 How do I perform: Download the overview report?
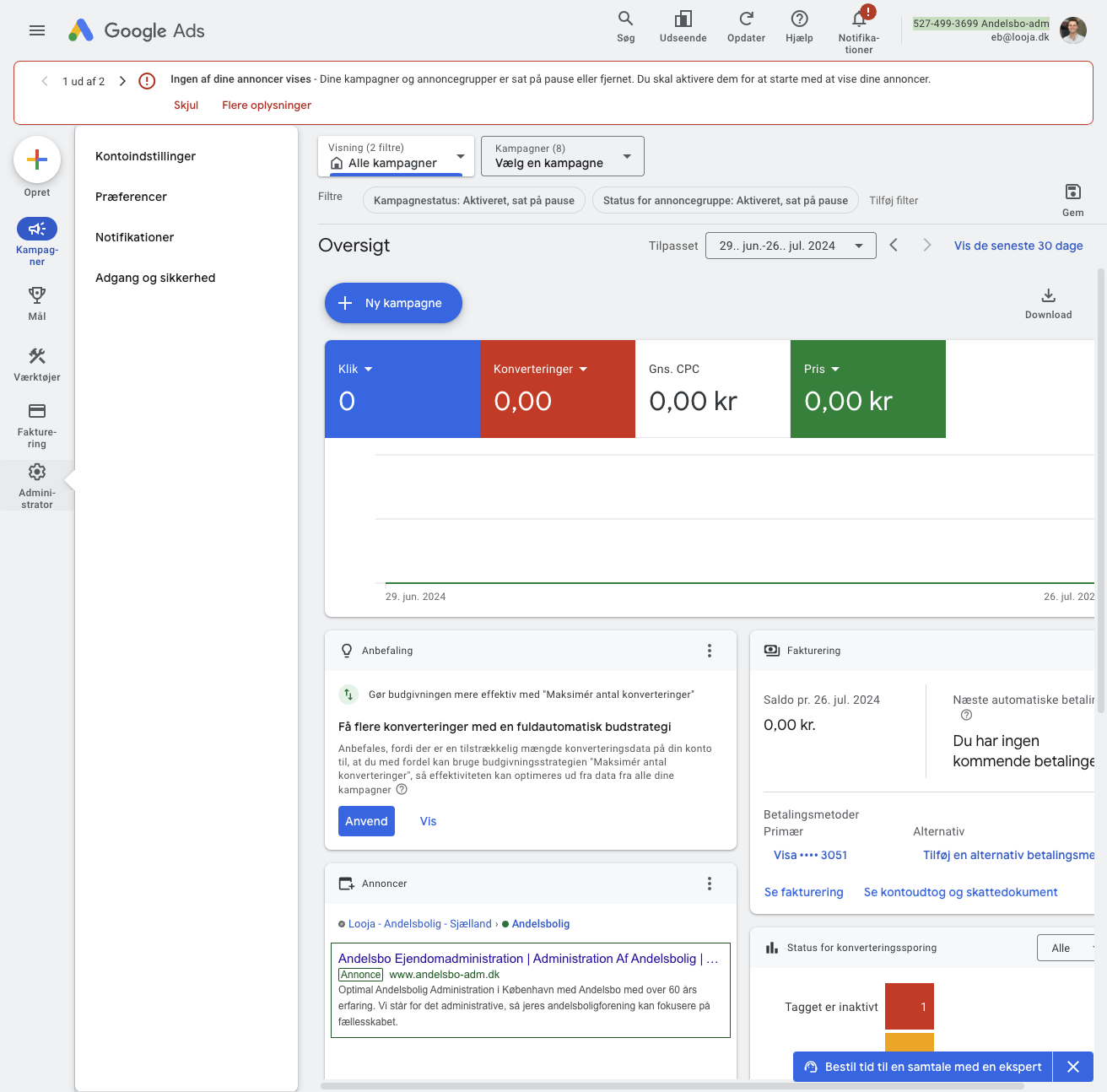[1048, 304]
